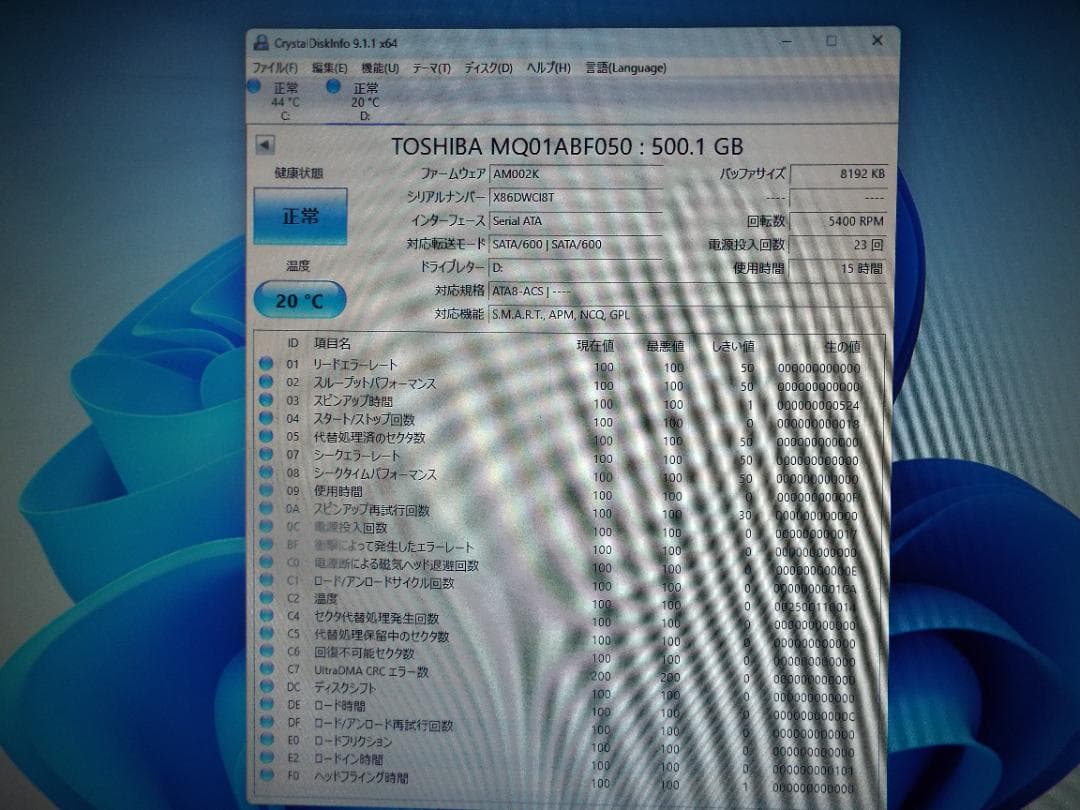Click the 正常 health status button

pos(300,218)
